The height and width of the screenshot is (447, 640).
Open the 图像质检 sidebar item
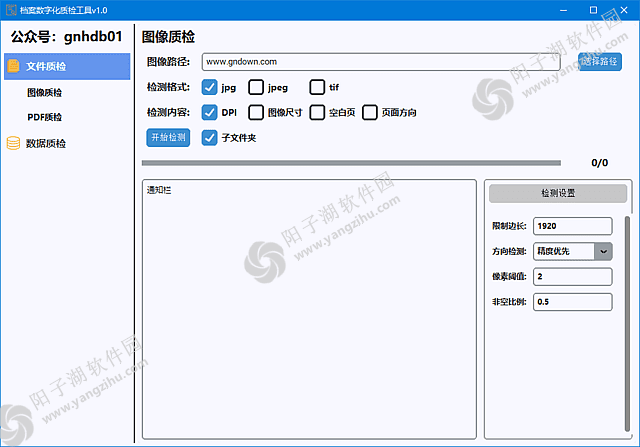pos(44,93)
